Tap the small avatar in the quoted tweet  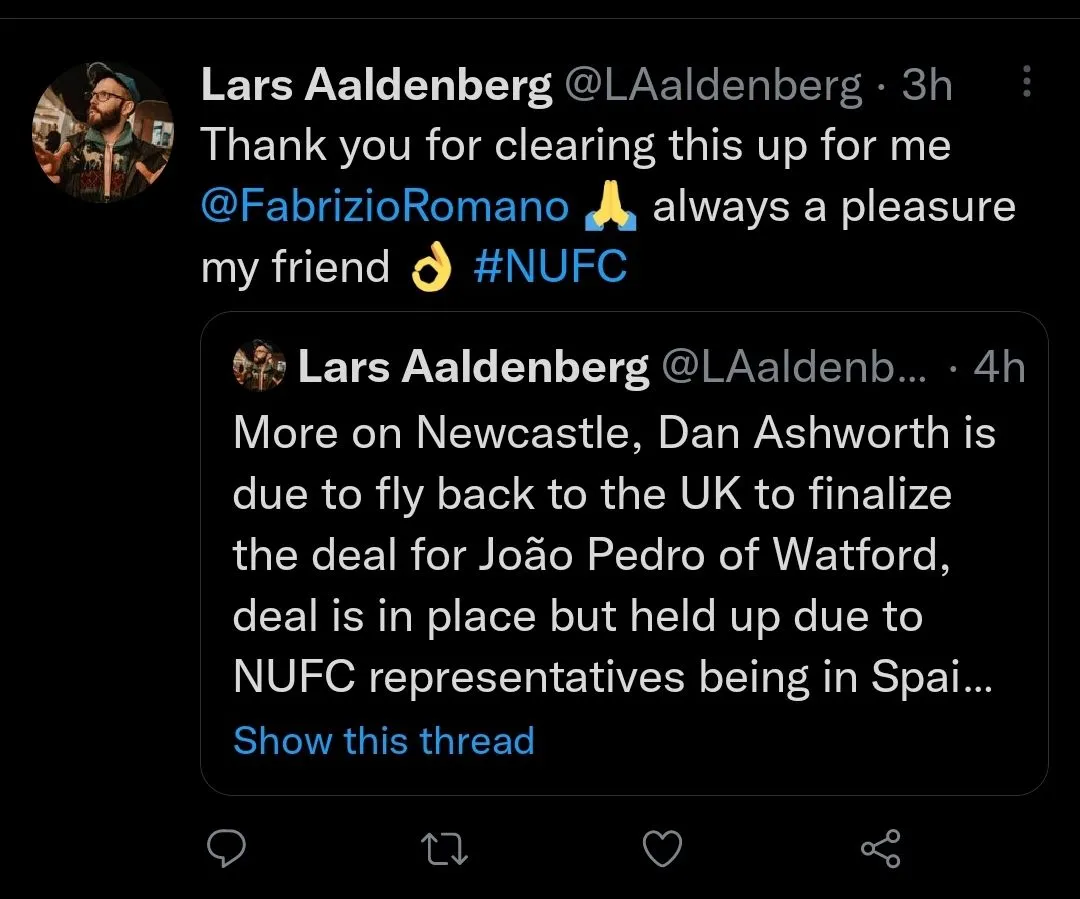(x=259, y=369)
